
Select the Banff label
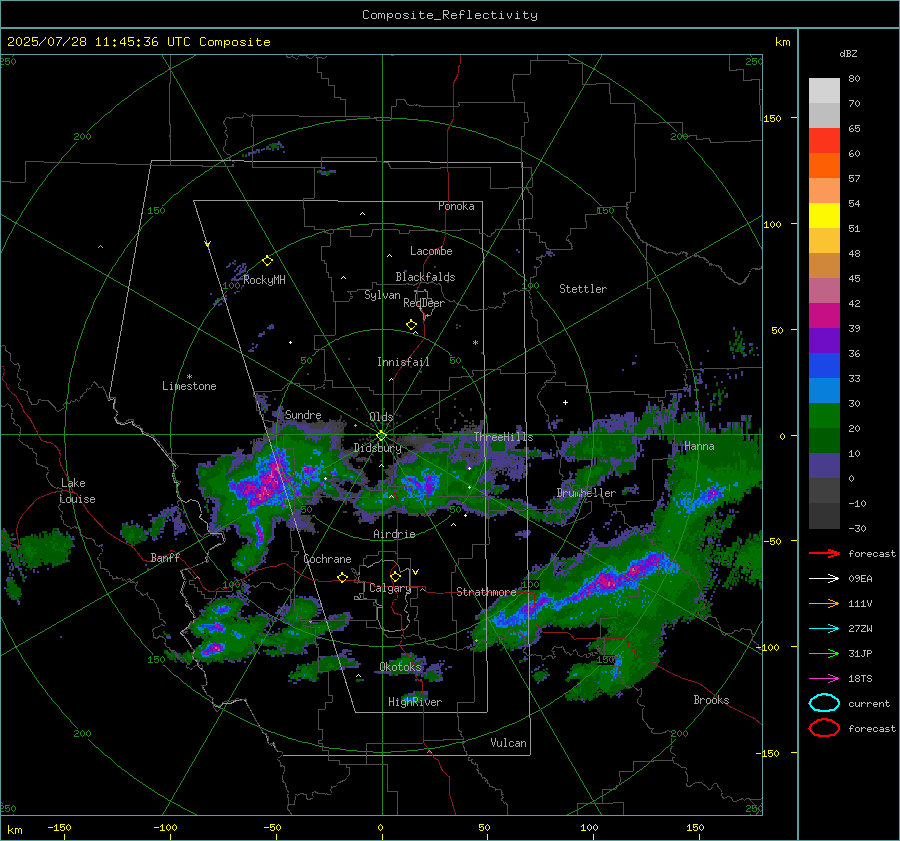(165, 557)
